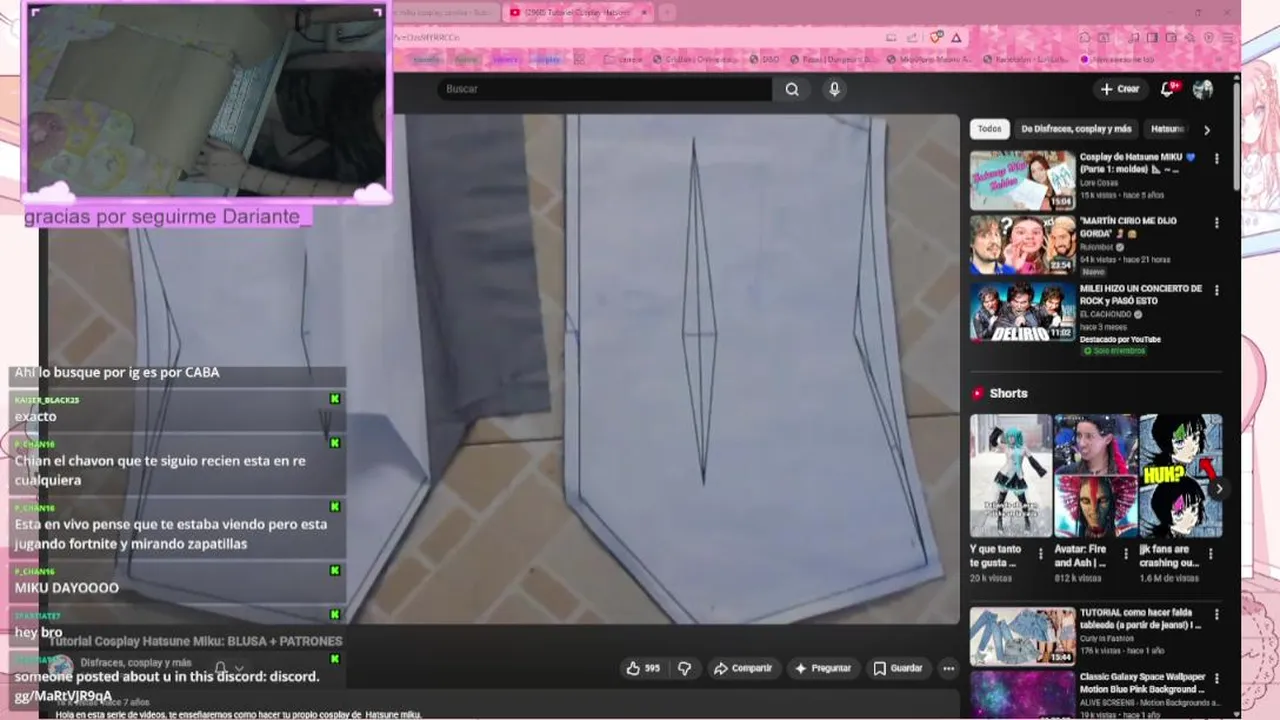Like the video with 595 likes
1280x720 pixels.
[643, 668]
